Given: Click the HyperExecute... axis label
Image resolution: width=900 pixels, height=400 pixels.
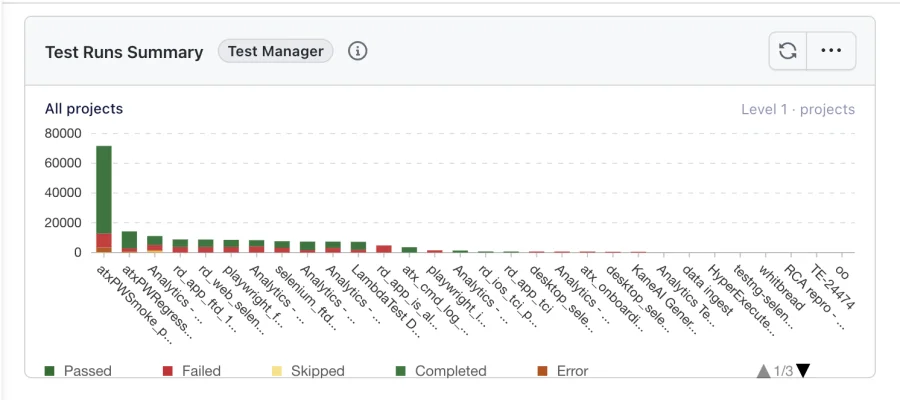Looking at the screenshot, I should (742, 300).
